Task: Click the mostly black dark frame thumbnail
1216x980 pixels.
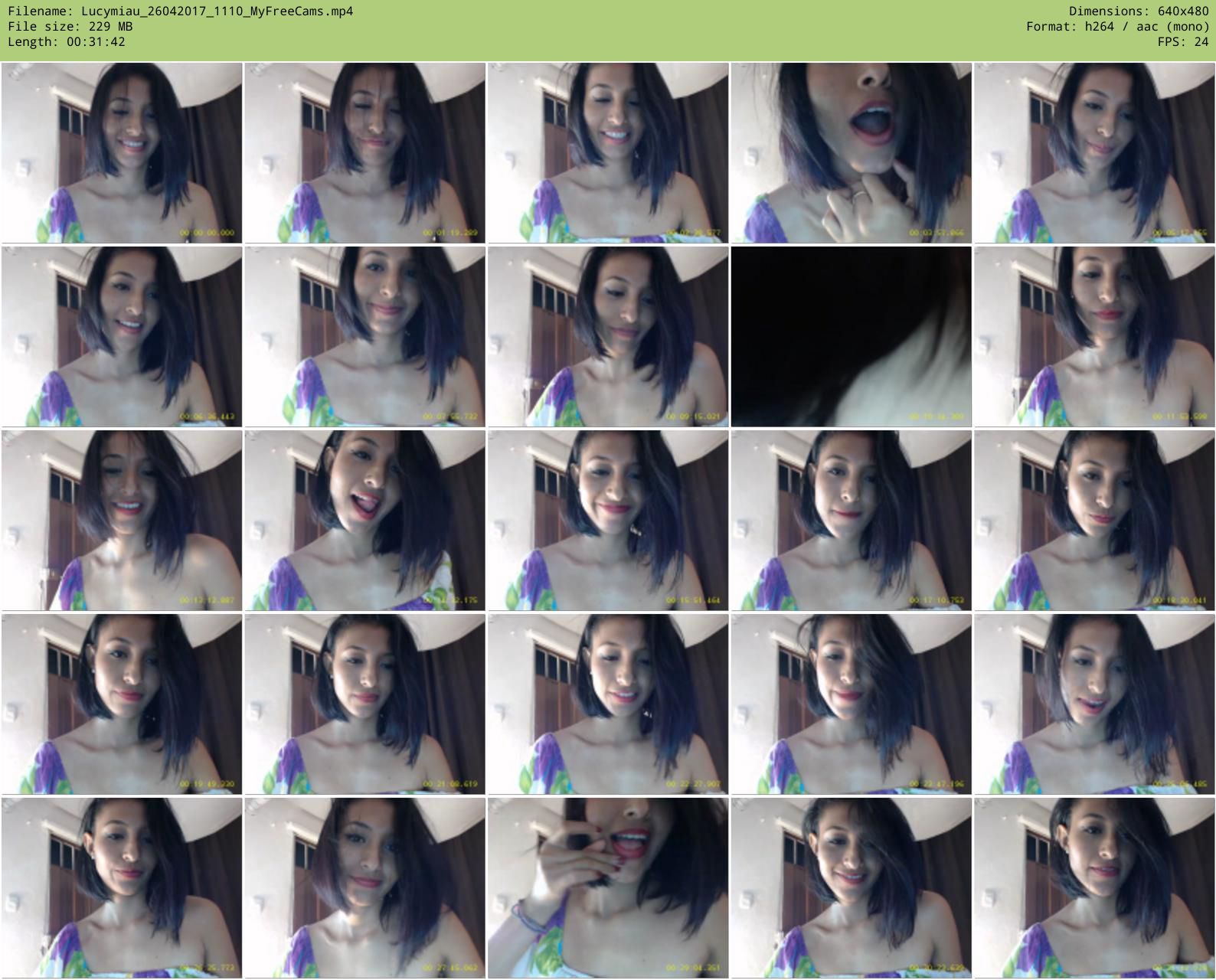Action: (x=851, y=337)
